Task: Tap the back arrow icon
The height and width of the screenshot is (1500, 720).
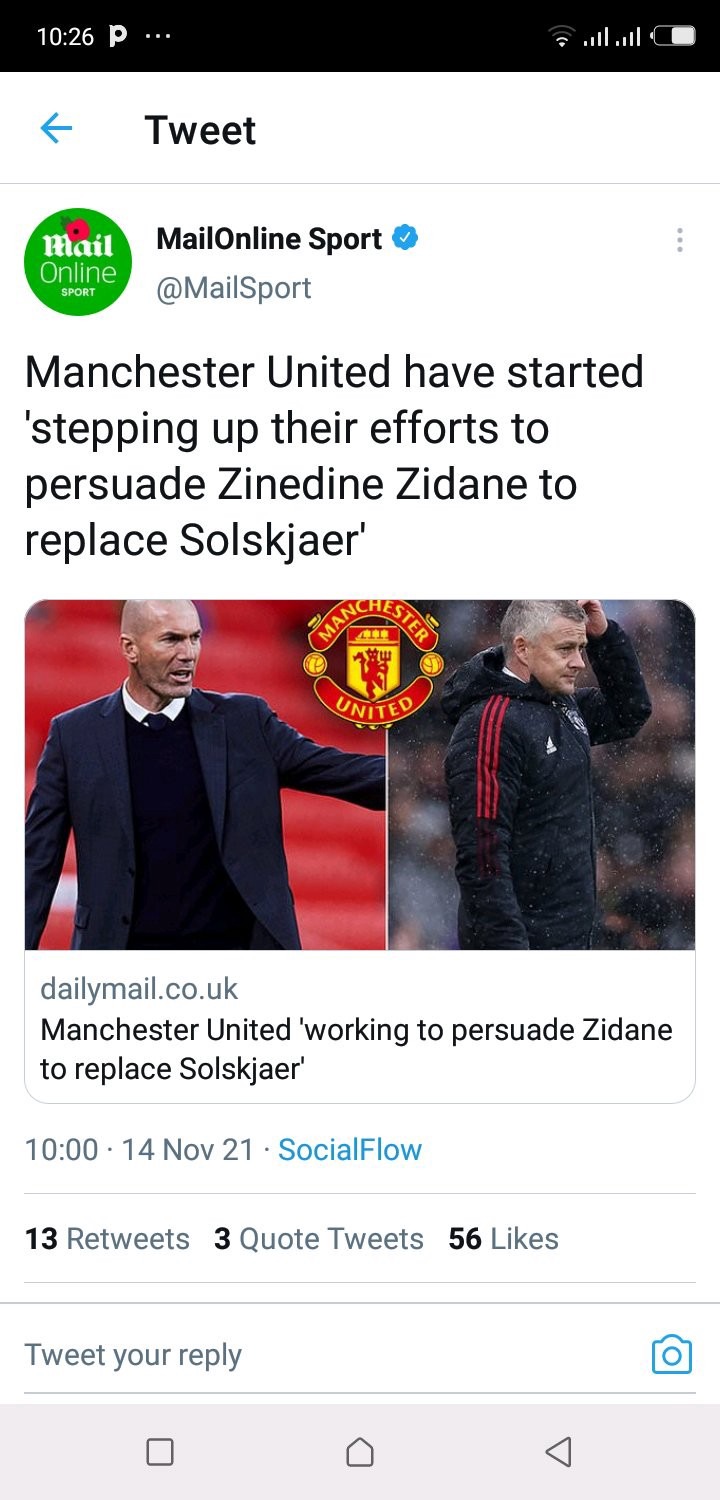Action: pos(56,129)
